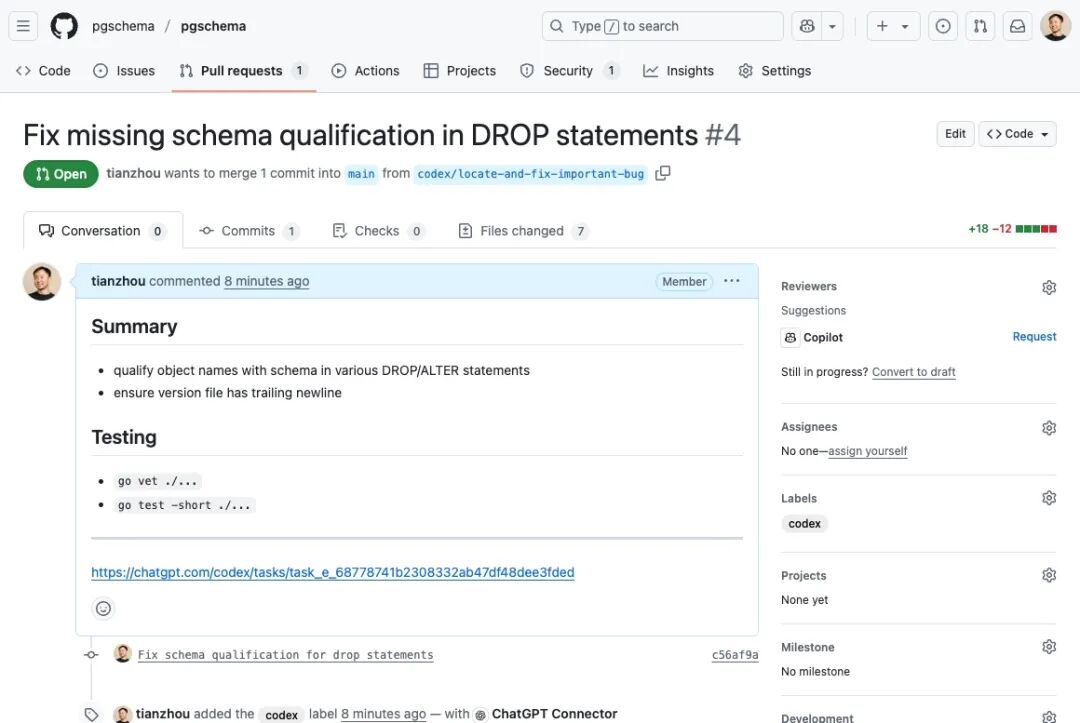Viewport: 1080px width, 723px height.
Task: Click assign yourself link
Action: point(867,451)
